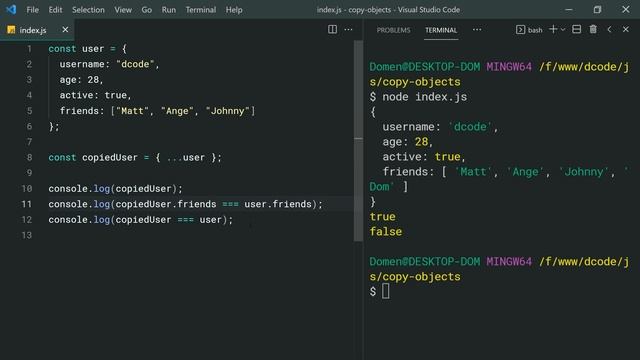Click the 'copiedUser' declaration on line 8

point(110,158)
